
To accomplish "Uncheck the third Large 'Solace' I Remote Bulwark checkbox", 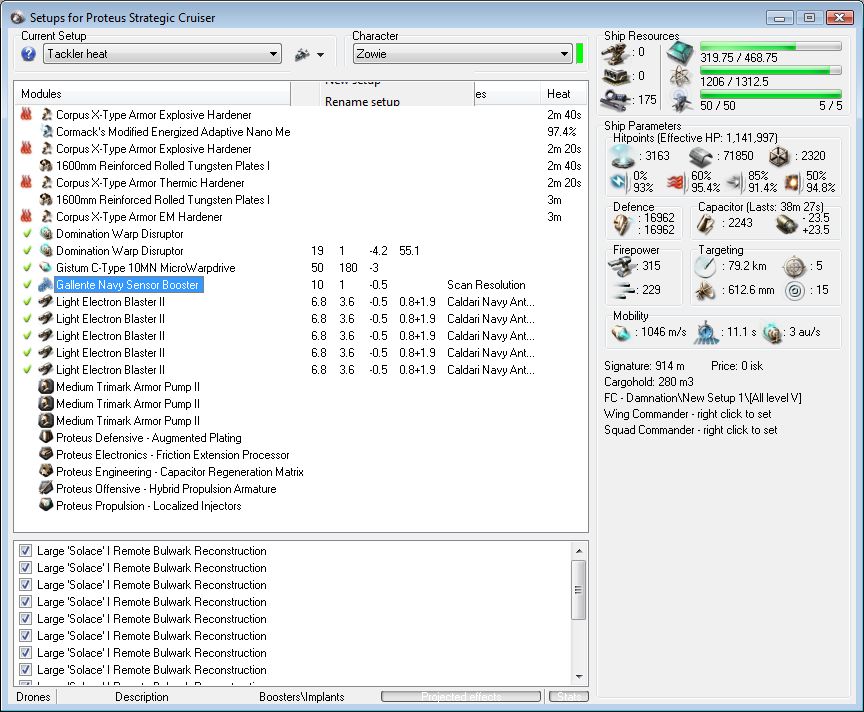I will [x=25, y=585].
